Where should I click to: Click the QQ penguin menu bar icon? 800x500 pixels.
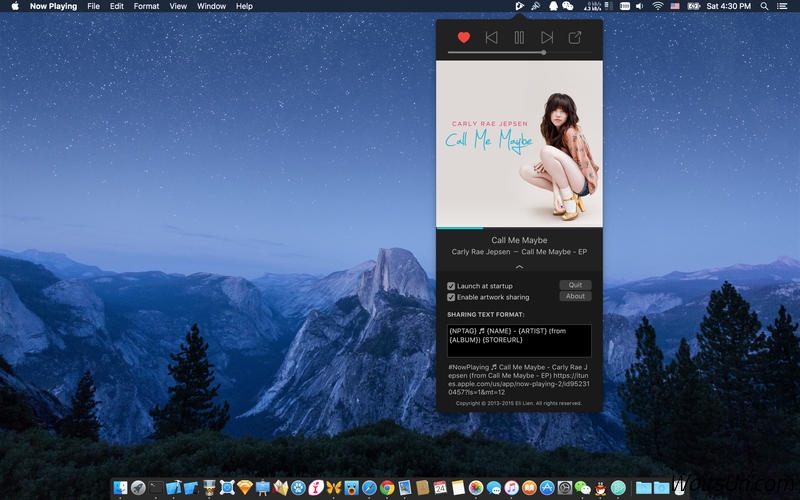[x=553, y=6]
